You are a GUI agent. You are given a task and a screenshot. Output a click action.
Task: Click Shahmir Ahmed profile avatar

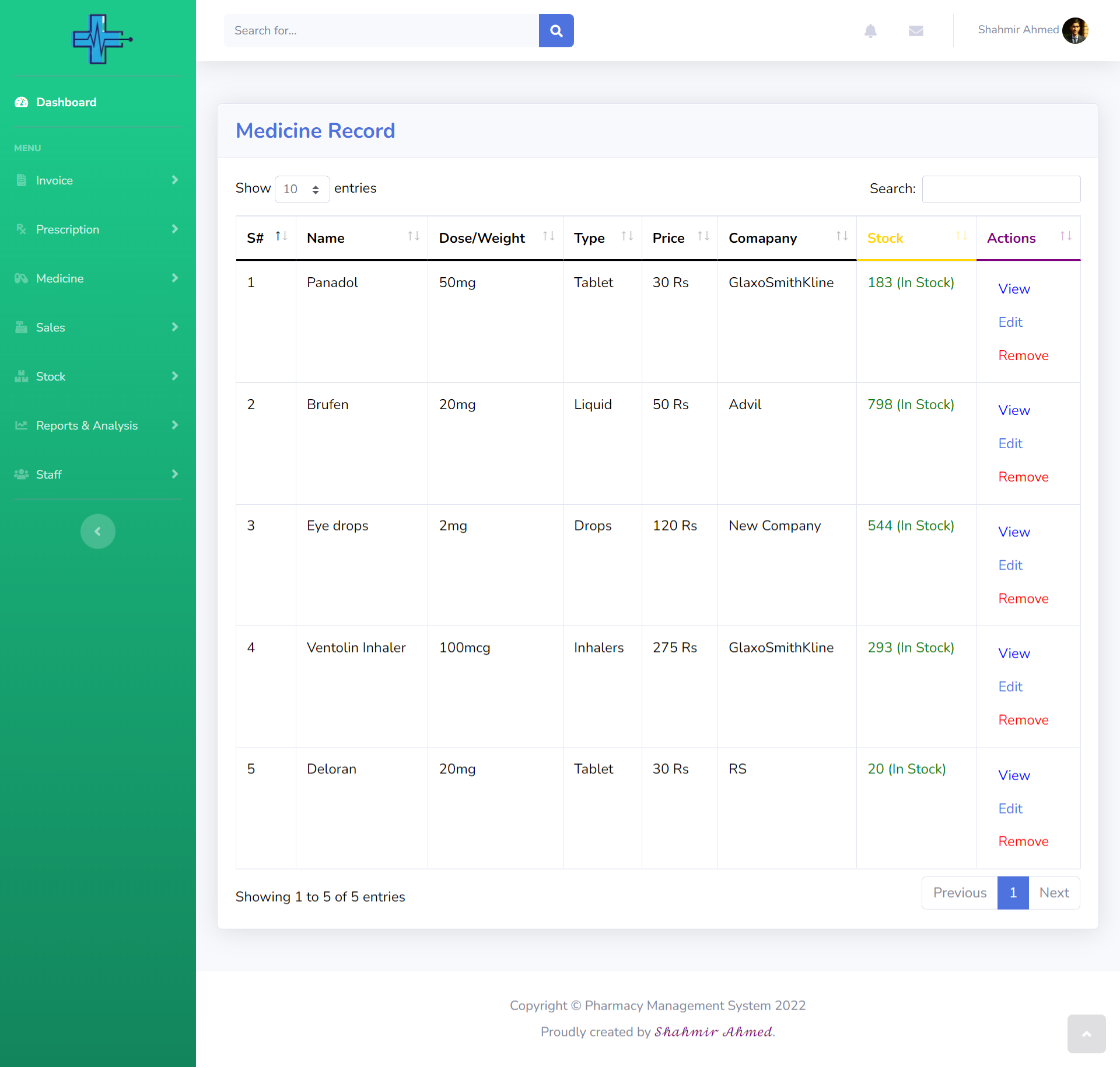tap(1075, 30)
